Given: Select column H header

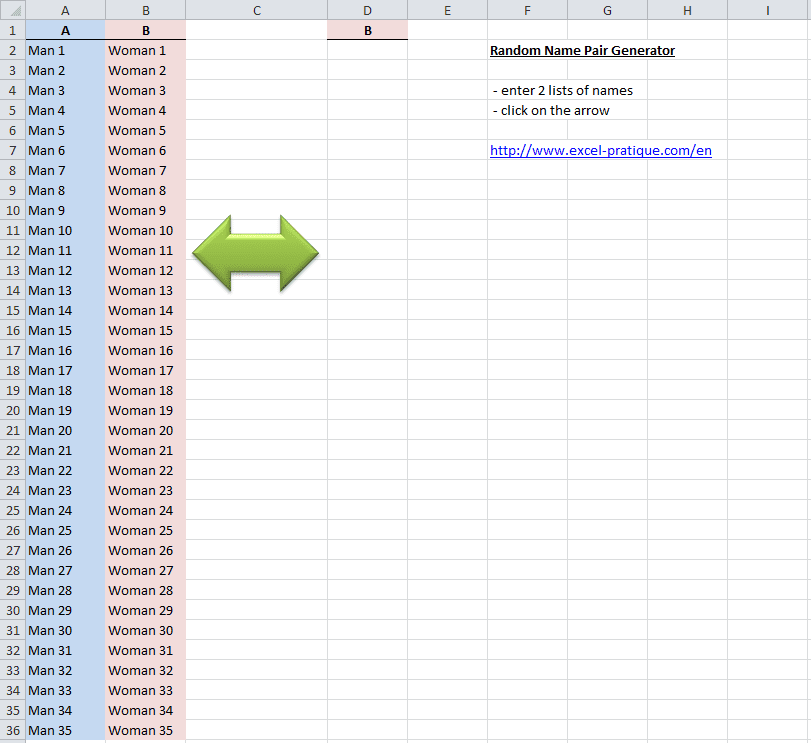Looking at the screenshot, I should click(x=687, y=10).
